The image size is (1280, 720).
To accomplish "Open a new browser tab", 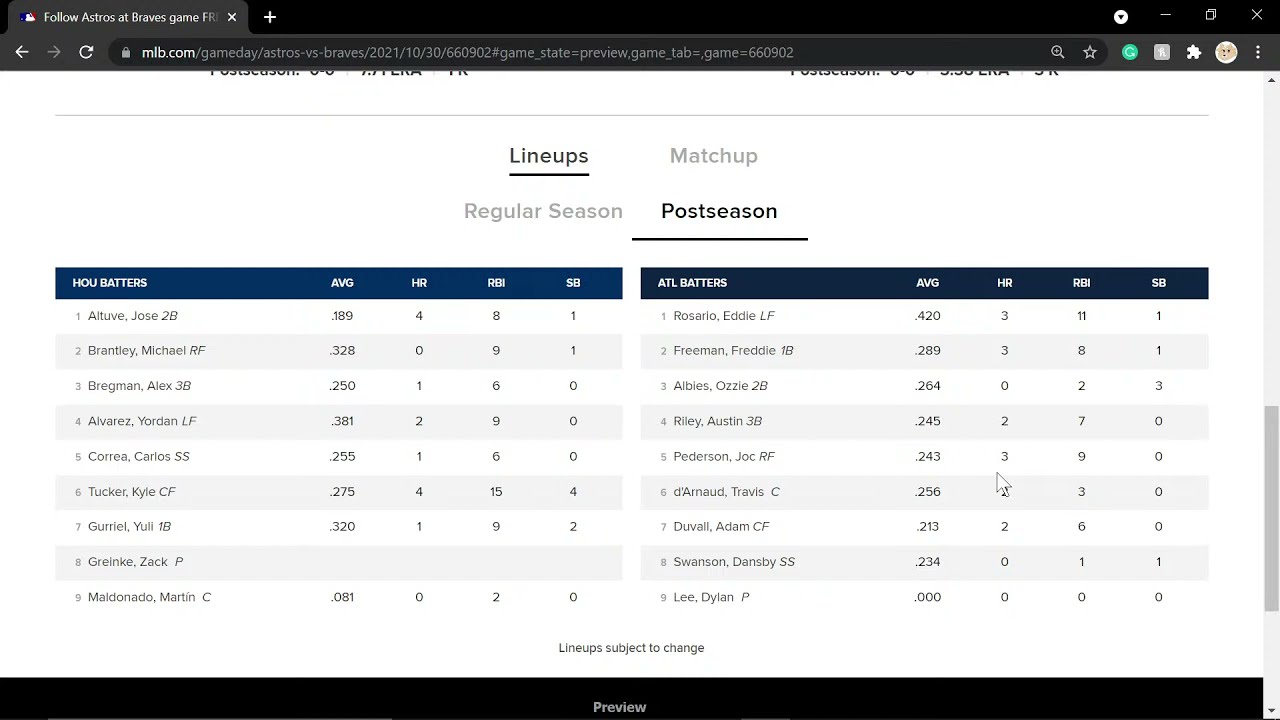I will [x=269, y=17].
